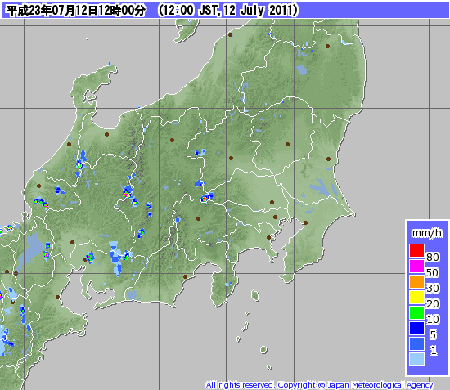The width and height of the screenshot is (450, 390).
Task: Click the Japan Meteorological Agency copyright notice
Action: [320, 385]
